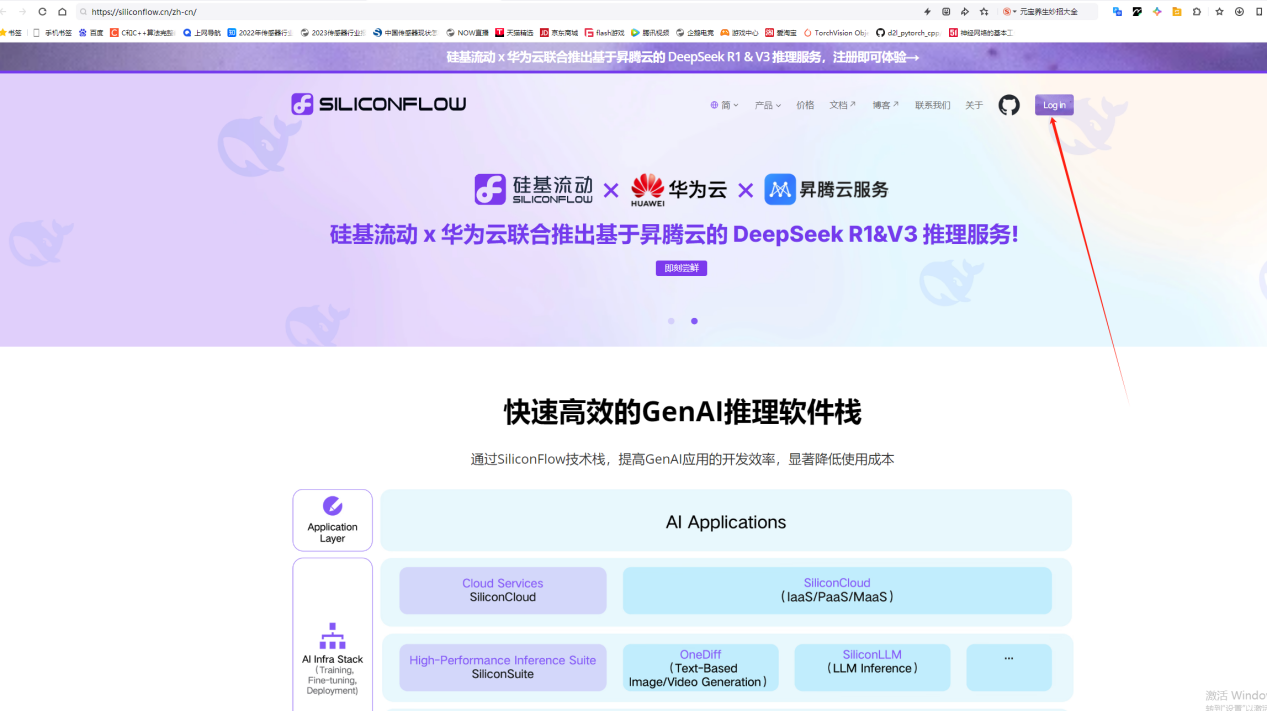Open the 京东商城 bookmark
The image size is (1267, 711).
pyautogui.click(x=559, y=32)
